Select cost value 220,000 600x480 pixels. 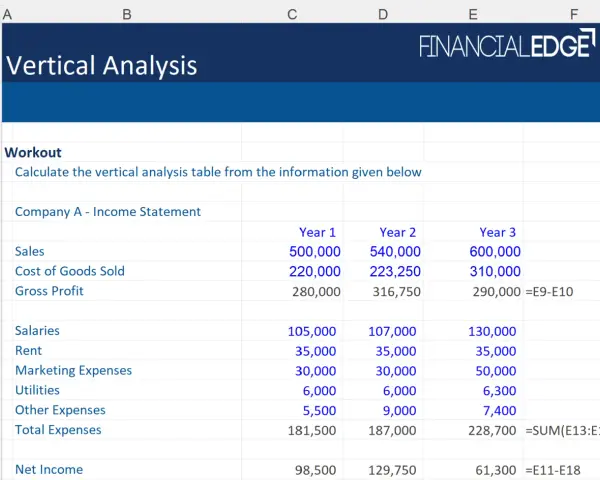pyautogui.click(x=315, y=271)
